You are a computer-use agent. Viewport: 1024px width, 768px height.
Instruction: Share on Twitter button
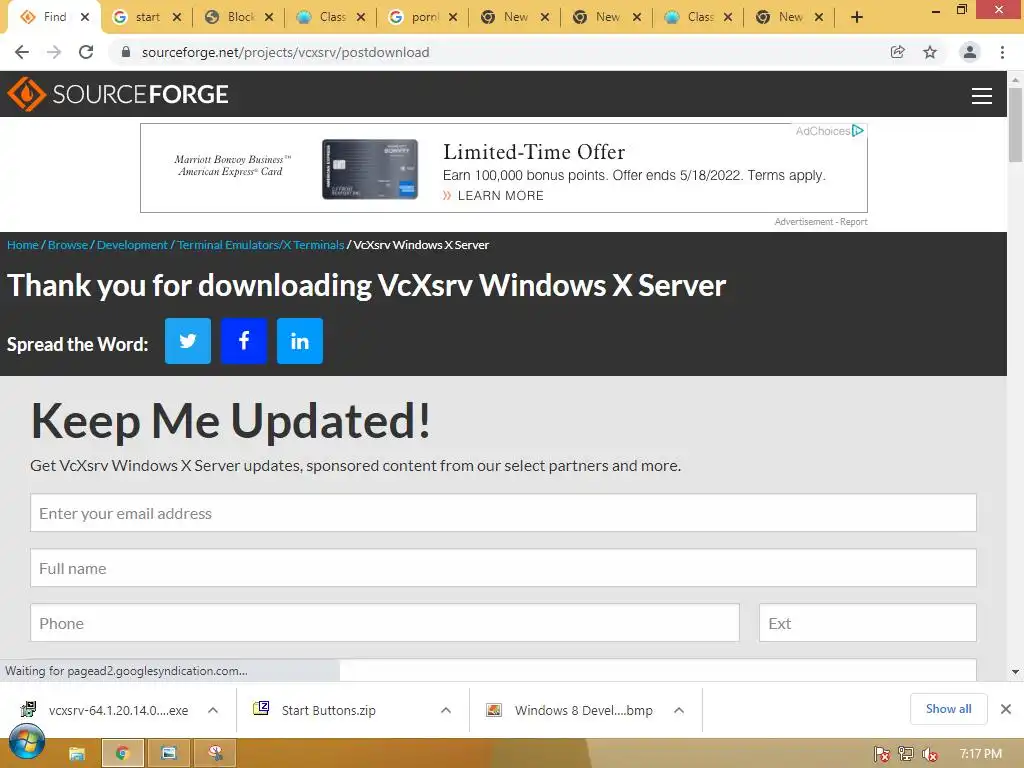point(187,341)
